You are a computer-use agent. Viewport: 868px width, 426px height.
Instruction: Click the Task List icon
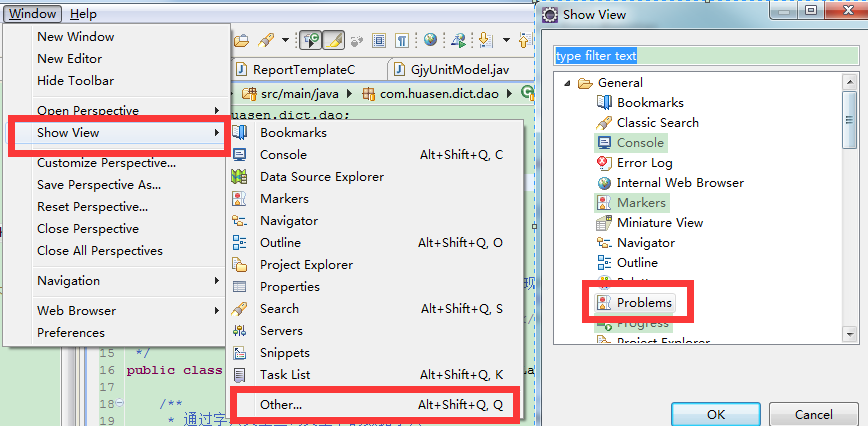click(240, 375)
